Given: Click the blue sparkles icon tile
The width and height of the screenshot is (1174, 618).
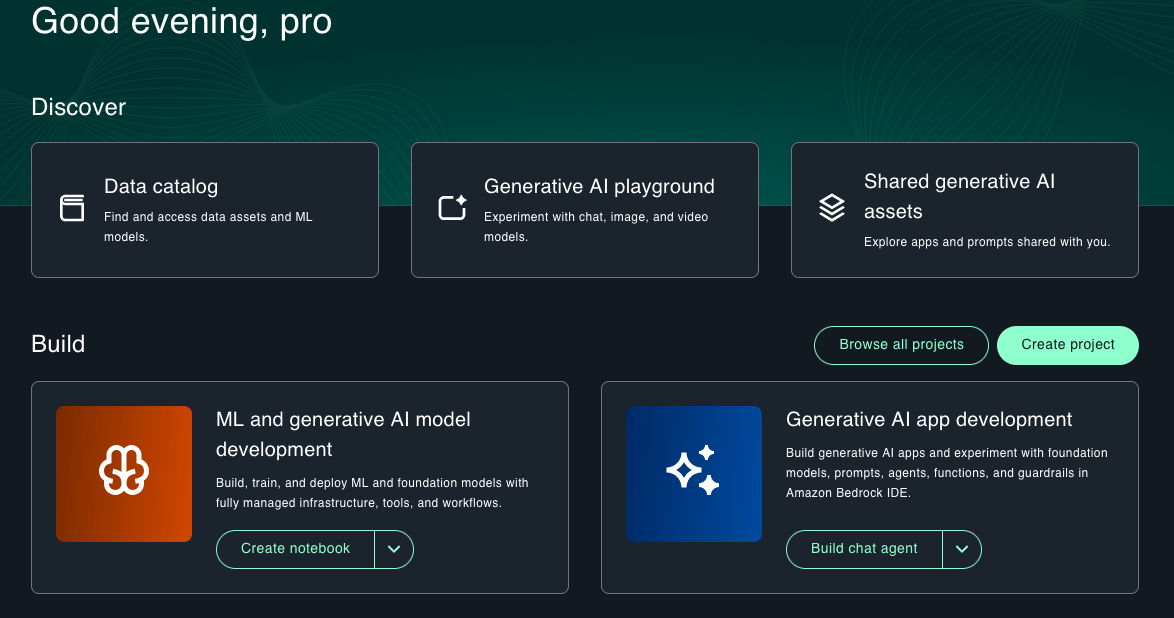Looking at the screenshot, I should 694,473.
